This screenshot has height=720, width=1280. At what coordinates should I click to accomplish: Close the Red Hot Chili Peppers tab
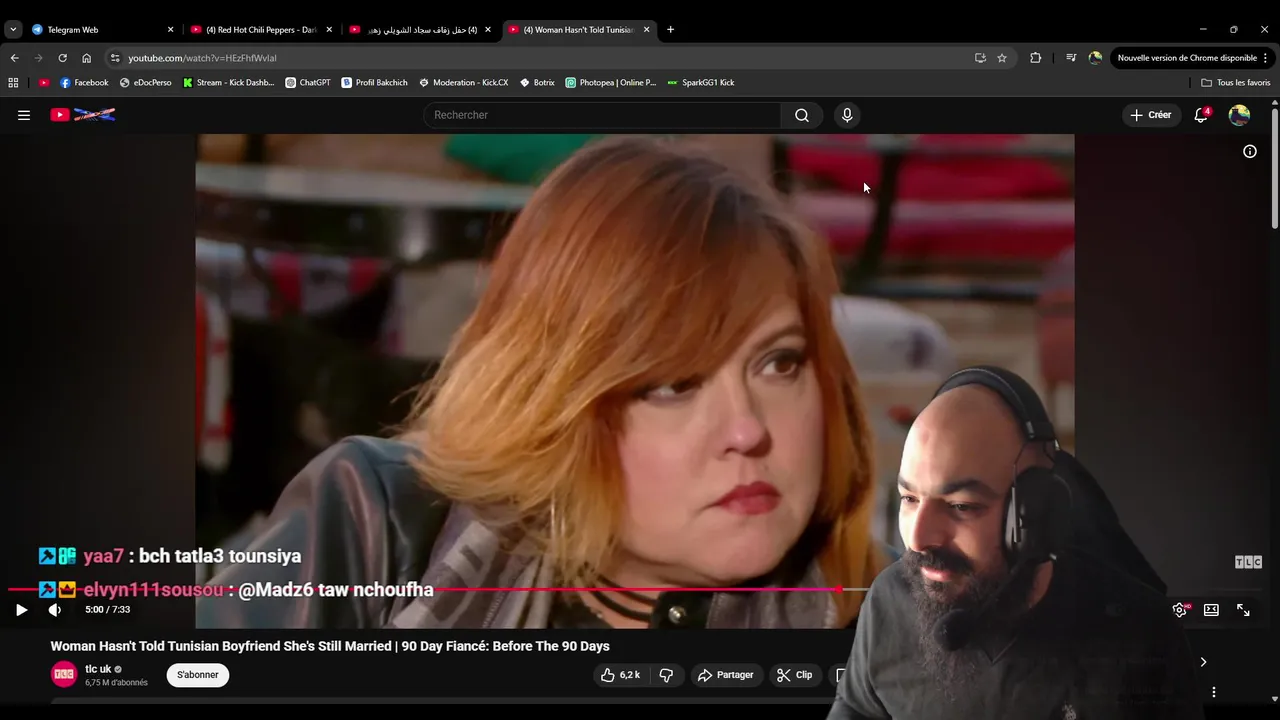[329, 30]
